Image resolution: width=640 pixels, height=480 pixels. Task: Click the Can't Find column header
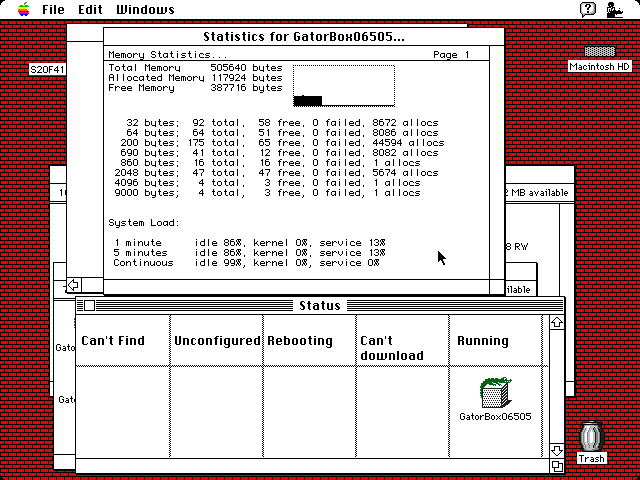113,341
